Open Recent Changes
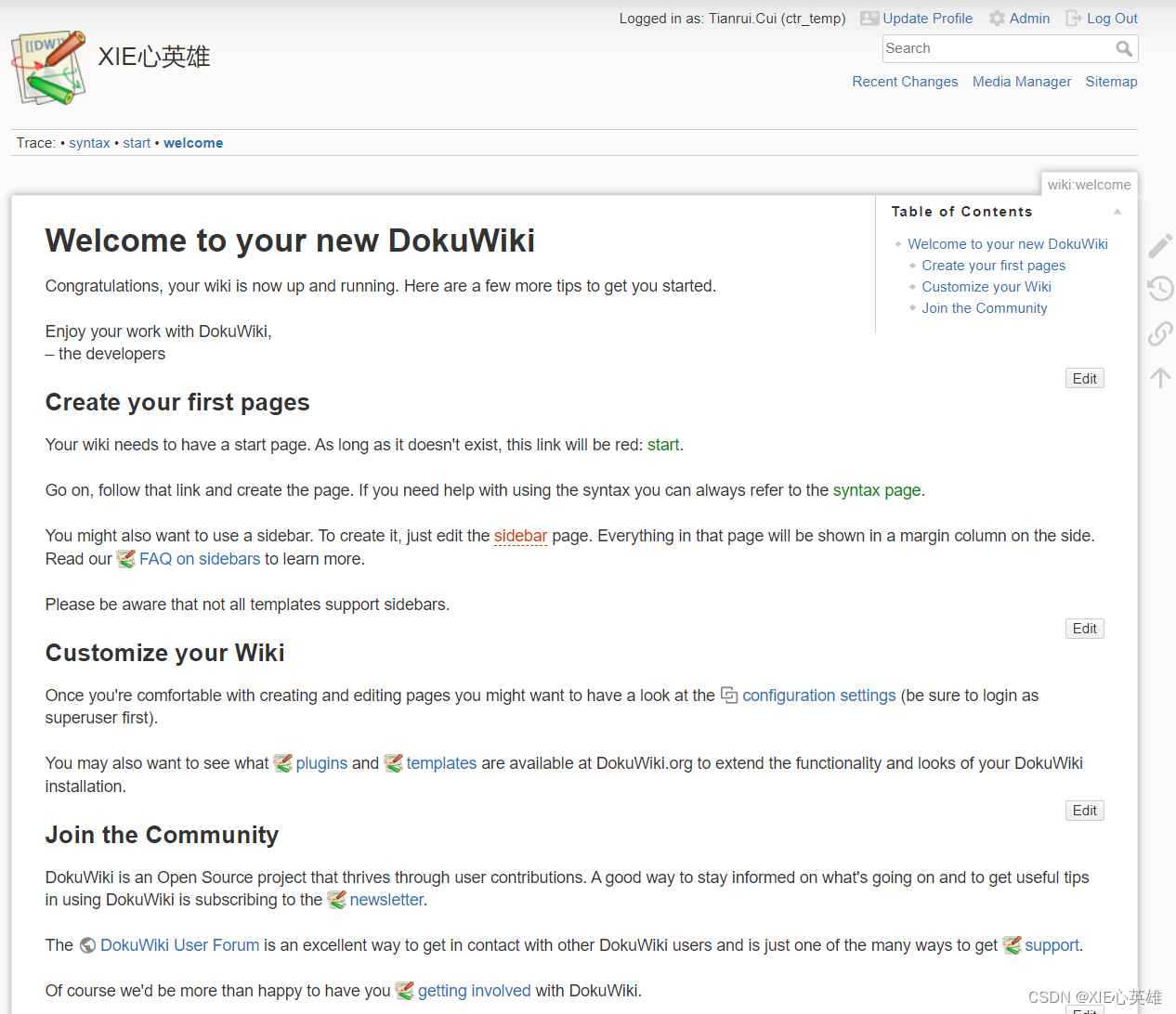This screenshot has width=1176, height=1014. pyautogui.click(x=905, y=82)
